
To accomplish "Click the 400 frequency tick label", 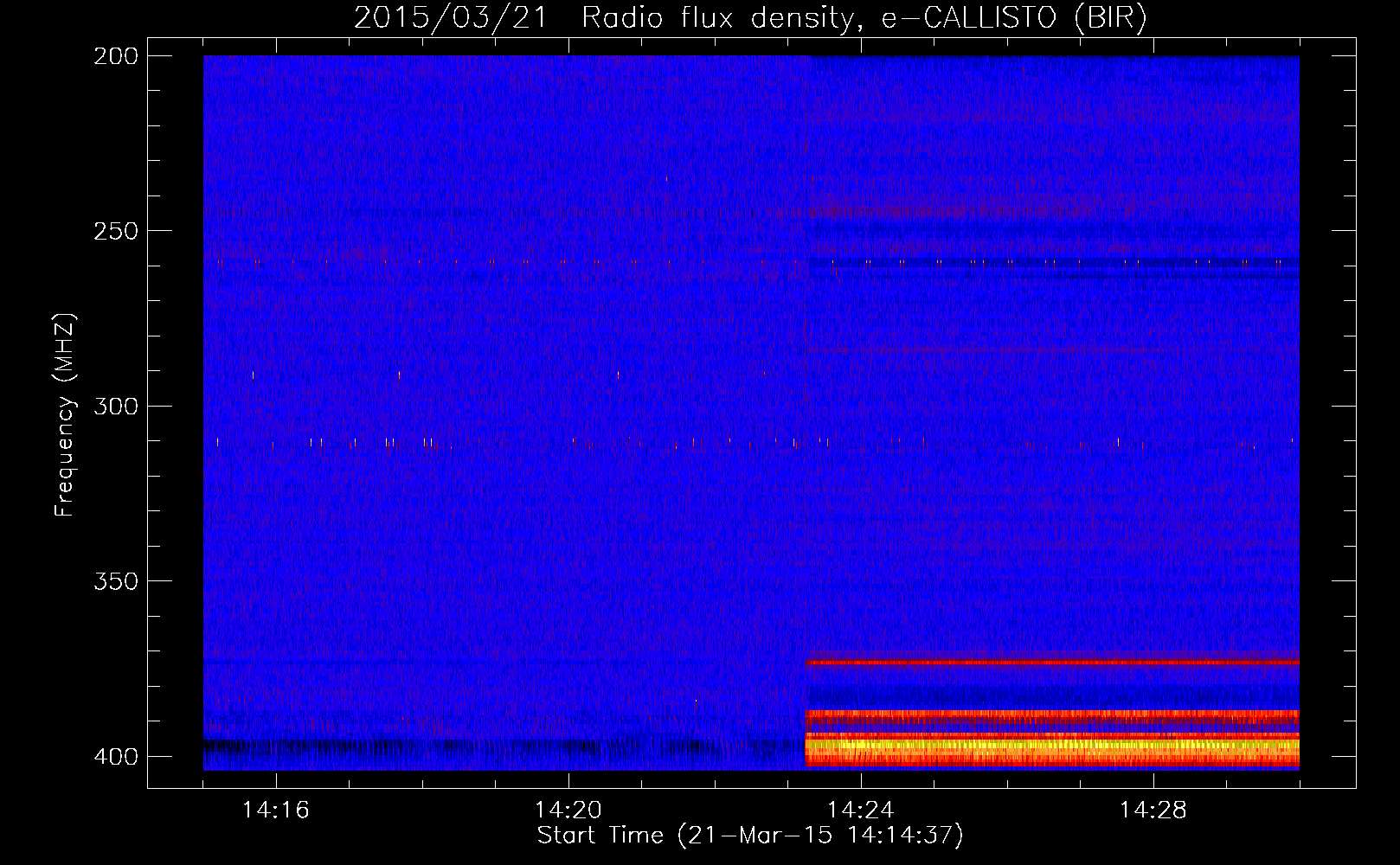I will coord(115,756).
